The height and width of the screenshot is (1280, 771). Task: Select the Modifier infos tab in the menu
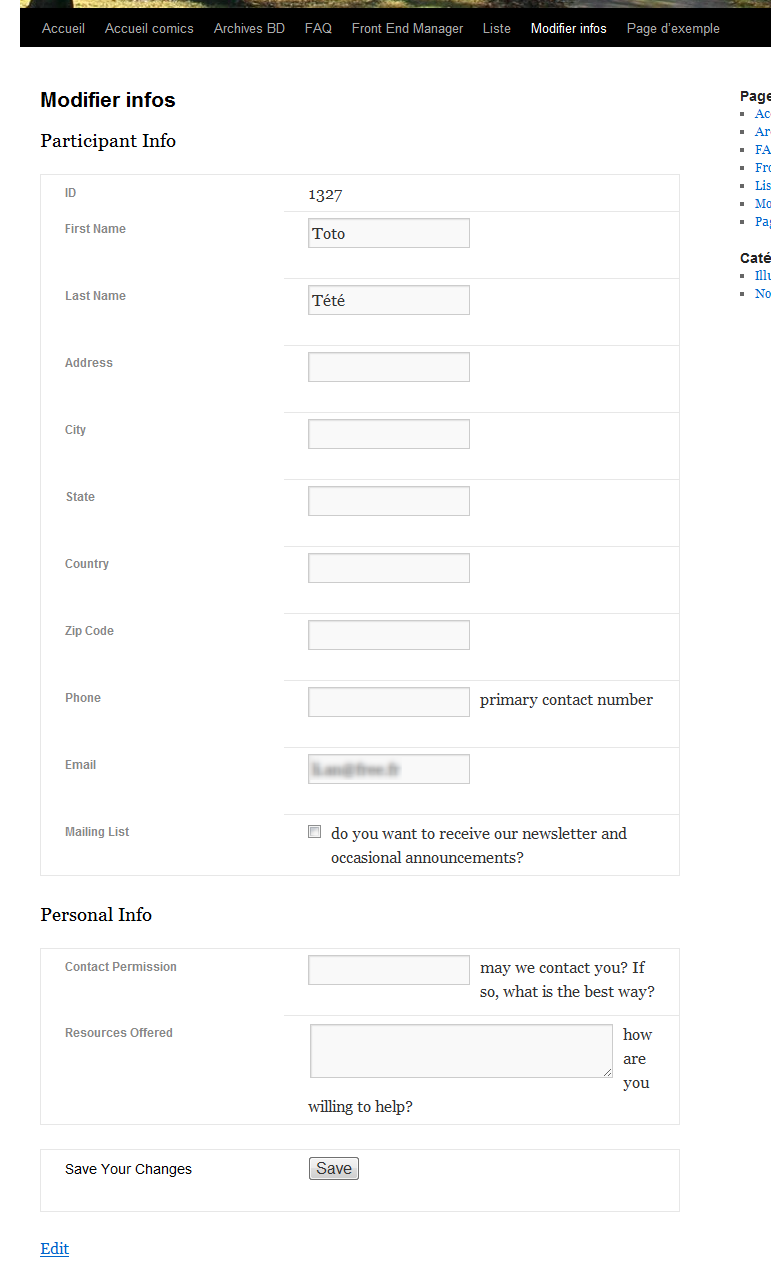[569, 28]
